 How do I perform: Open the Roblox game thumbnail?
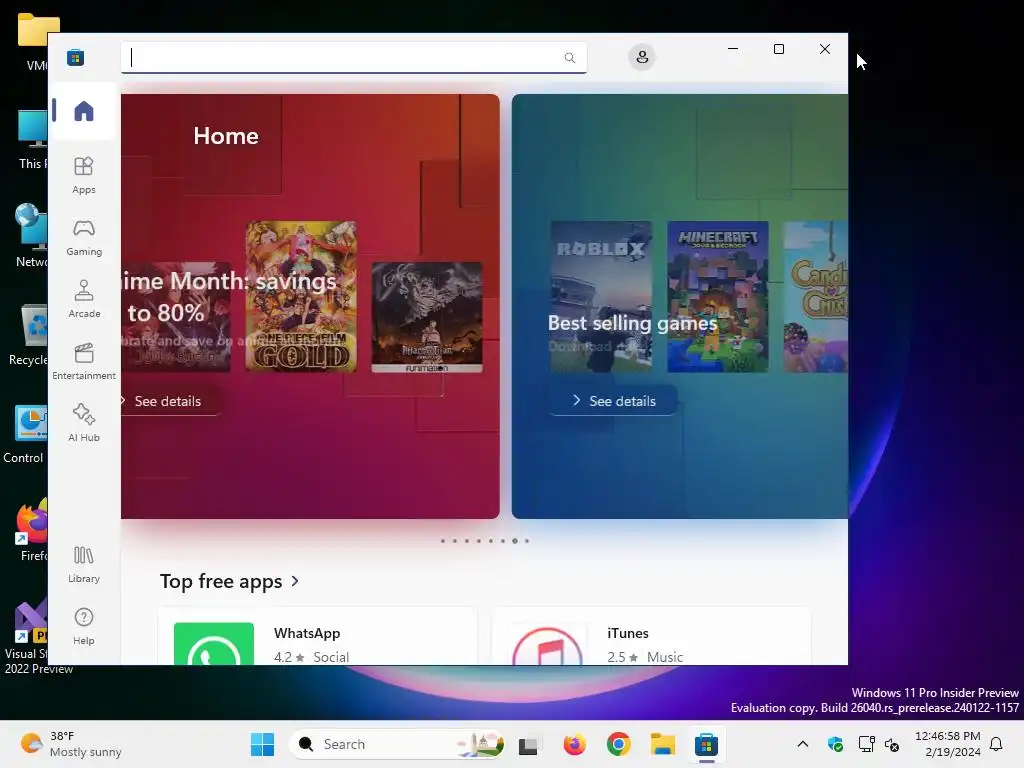601,296
